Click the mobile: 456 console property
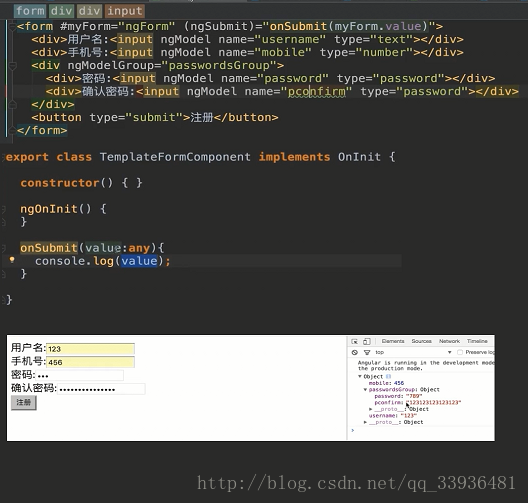Screen dimensions: 528x503 tap(386, 383)
